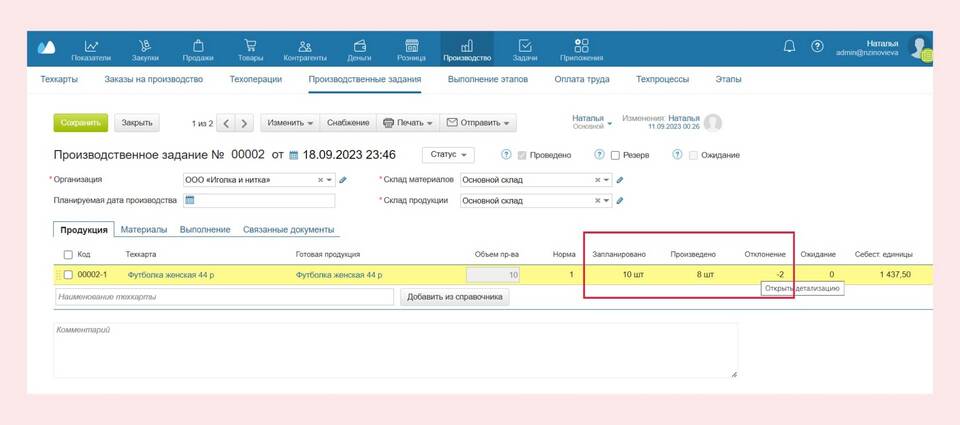Select row 00002-1 checkbox

(x=68, y=275)
